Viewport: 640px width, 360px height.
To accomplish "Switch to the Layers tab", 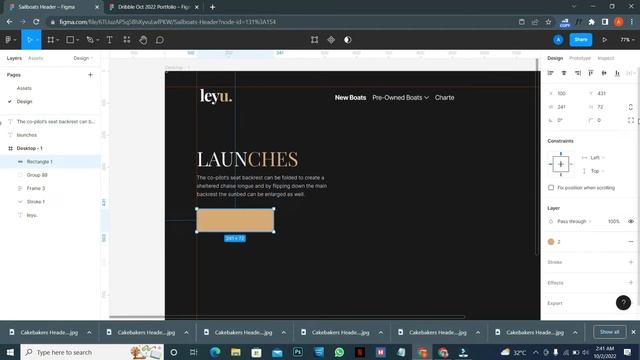I will [14, 58].
